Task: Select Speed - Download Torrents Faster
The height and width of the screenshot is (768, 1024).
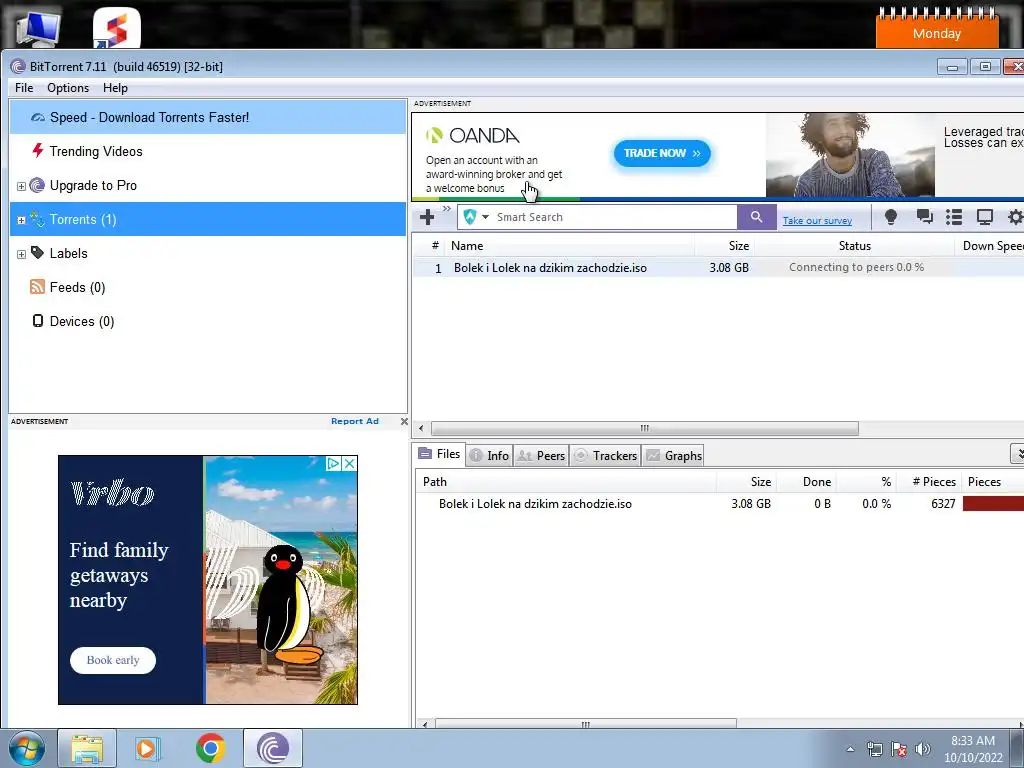Action: (x=208, y=118)
